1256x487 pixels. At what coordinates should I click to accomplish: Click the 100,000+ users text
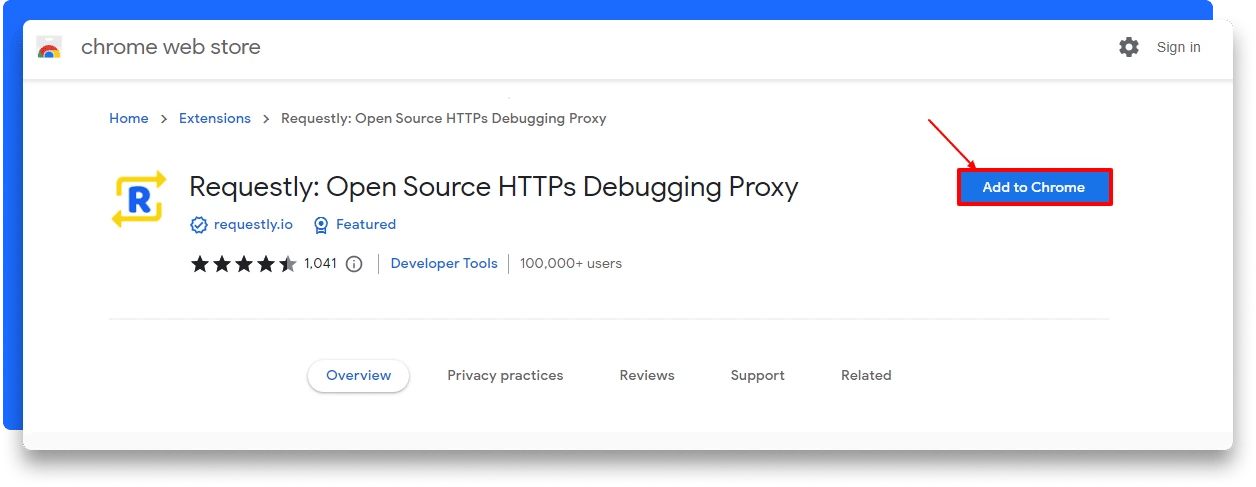click(x=571, y=264)
